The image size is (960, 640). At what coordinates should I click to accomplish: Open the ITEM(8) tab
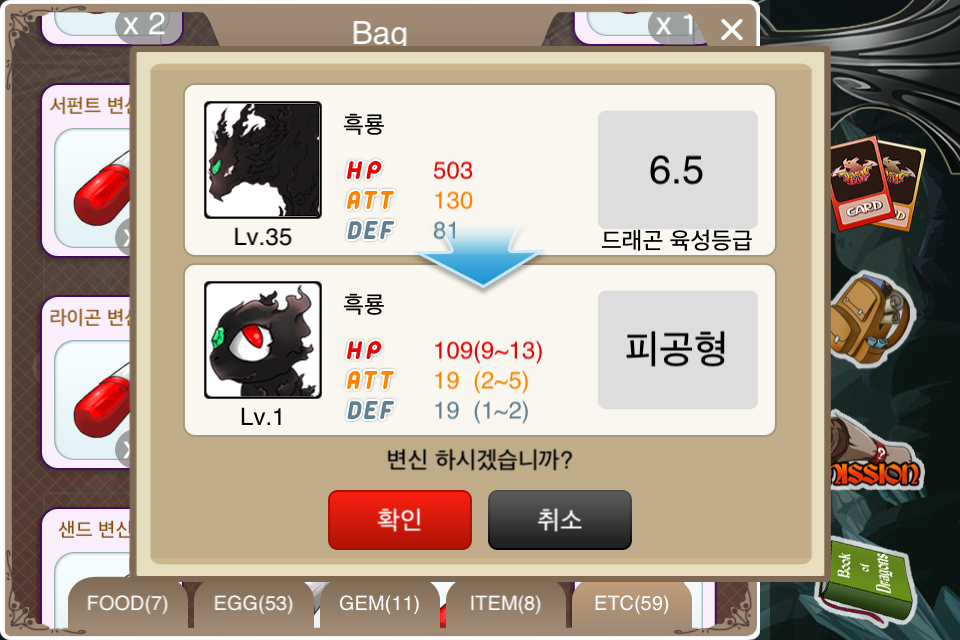506,603
